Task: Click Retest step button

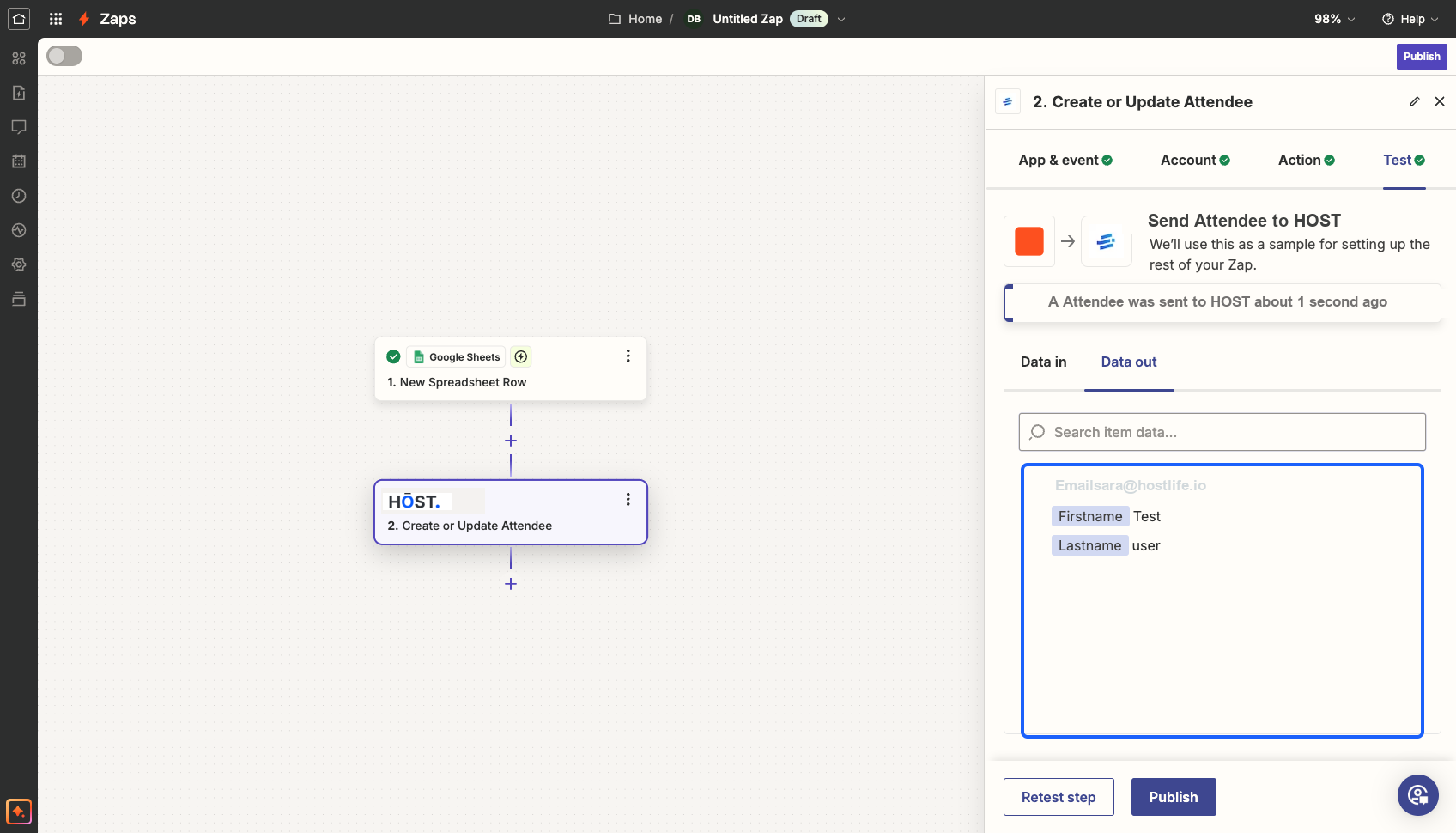Action: point(1059,797)
